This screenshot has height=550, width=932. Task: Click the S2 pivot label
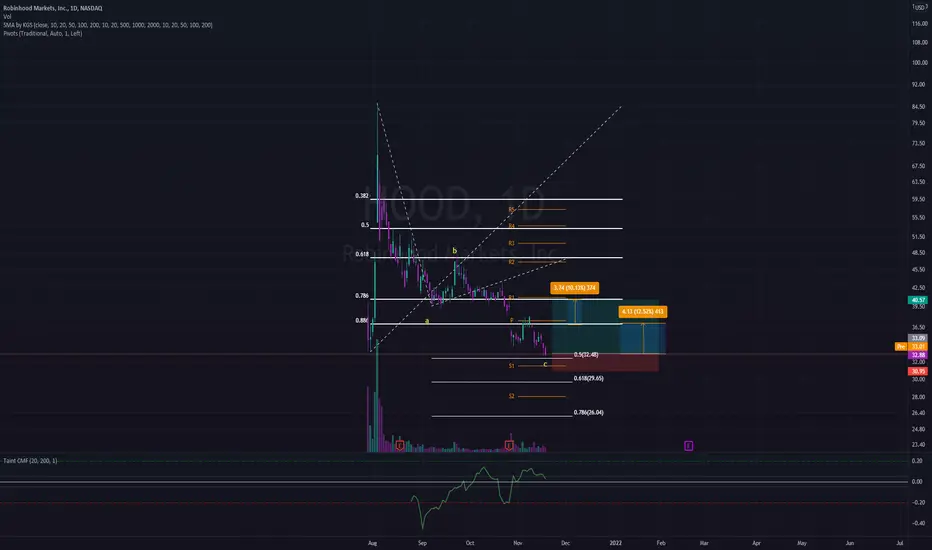[511, 397]
